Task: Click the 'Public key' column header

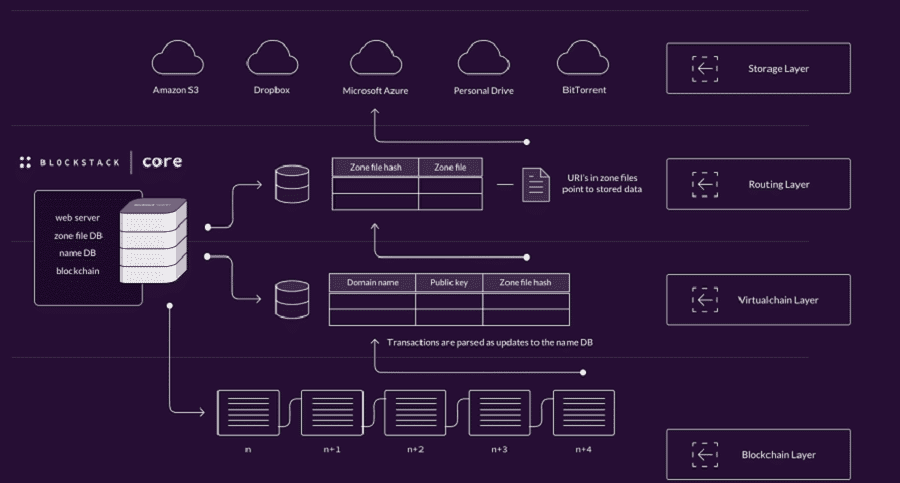Action: click(449, 283)
